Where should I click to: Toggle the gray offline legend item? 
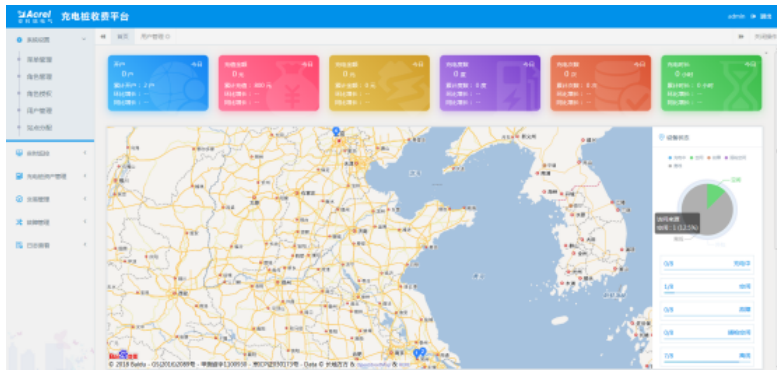pyautogui.click(x=674, y=165)
